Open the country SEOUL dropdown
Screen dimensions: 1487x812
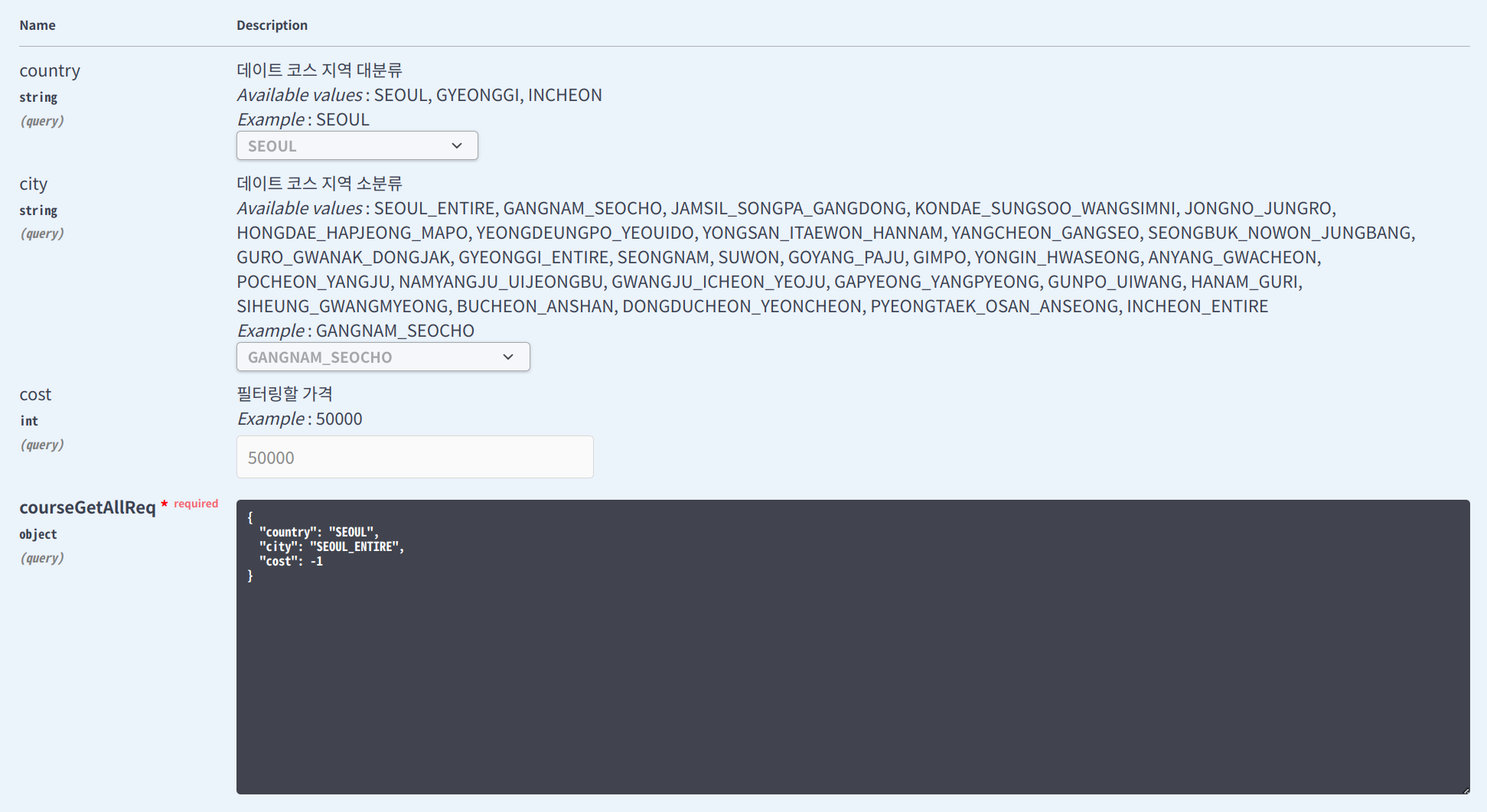point(357,145)
